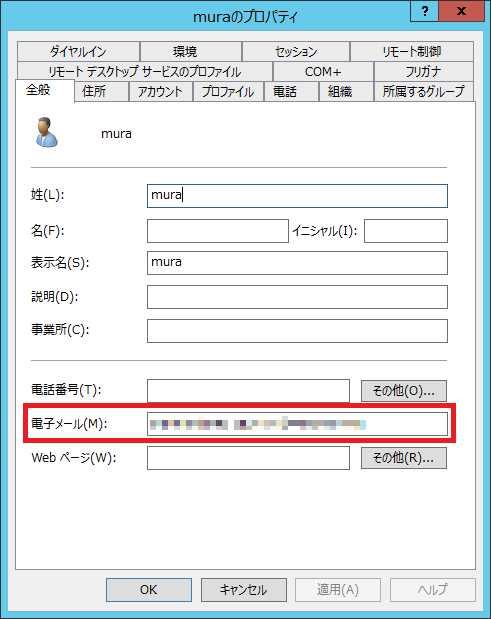Go to the 住所 tab
Screen dimensions: 491x619
point(94,92)
